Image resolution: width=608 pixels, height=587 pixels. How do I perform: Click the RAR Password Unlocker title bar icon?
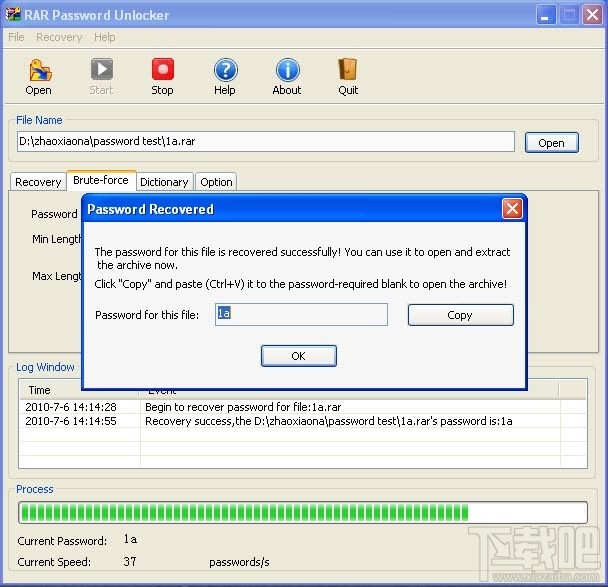tap(13, 14)
